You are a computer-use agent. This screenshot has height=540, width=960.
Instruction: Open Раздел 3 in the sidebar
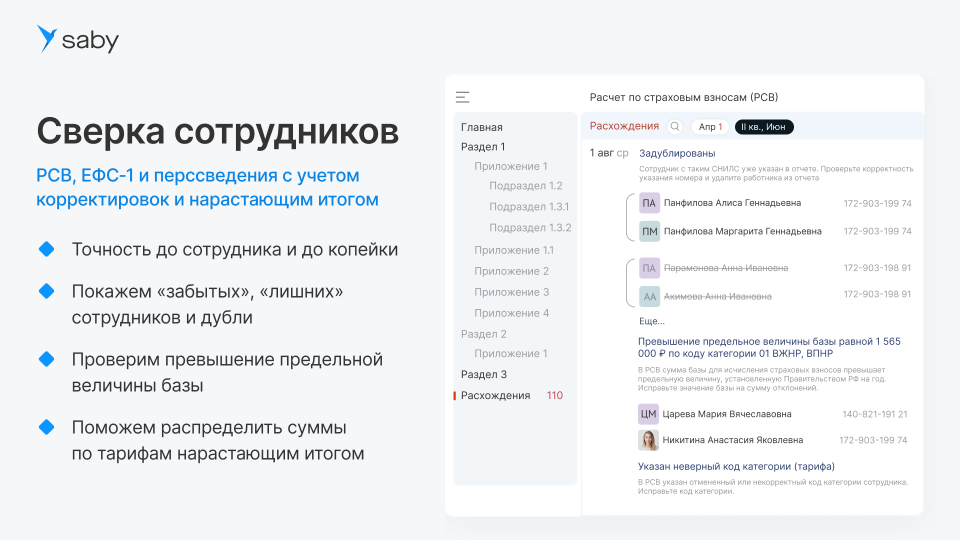[x=484, y=375]
